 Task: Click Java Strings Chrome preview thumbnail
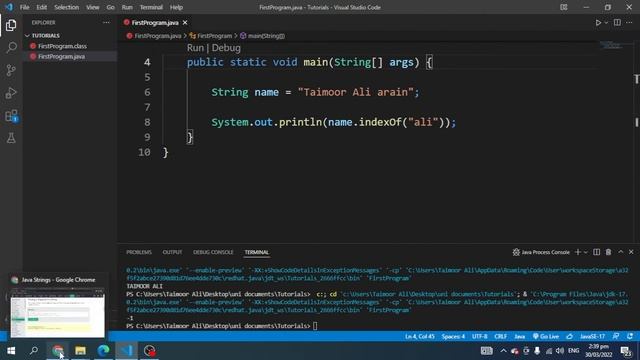point(58,313)
